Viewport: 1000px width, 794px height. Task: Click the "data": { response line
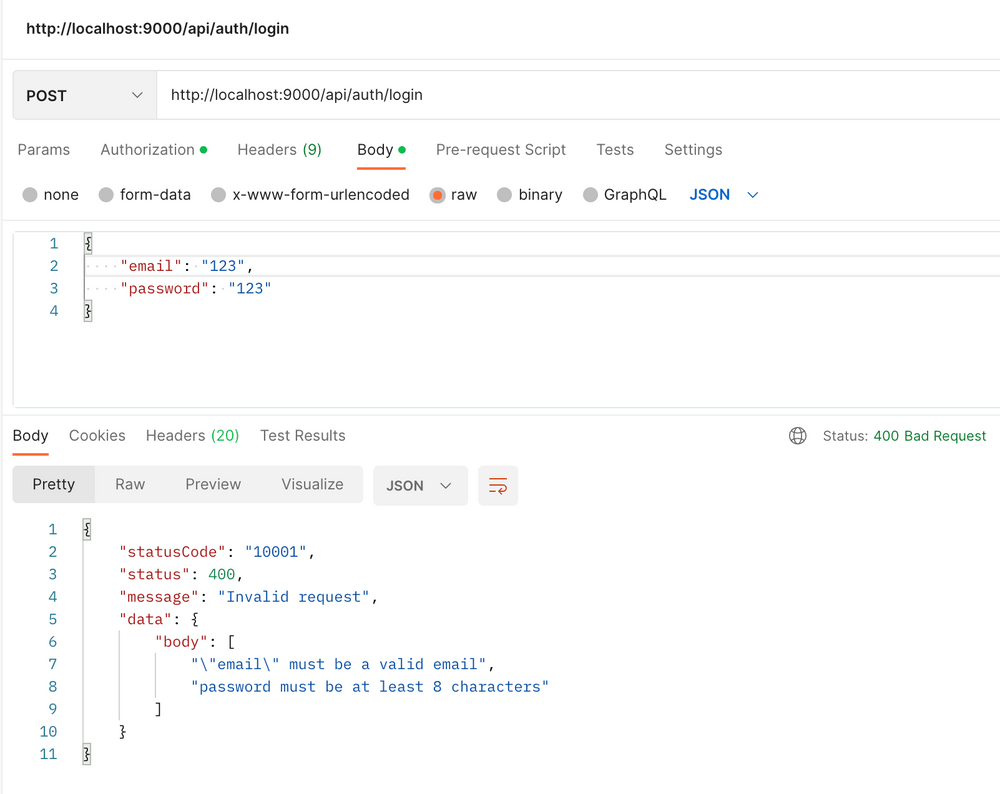tap(159, 619)
